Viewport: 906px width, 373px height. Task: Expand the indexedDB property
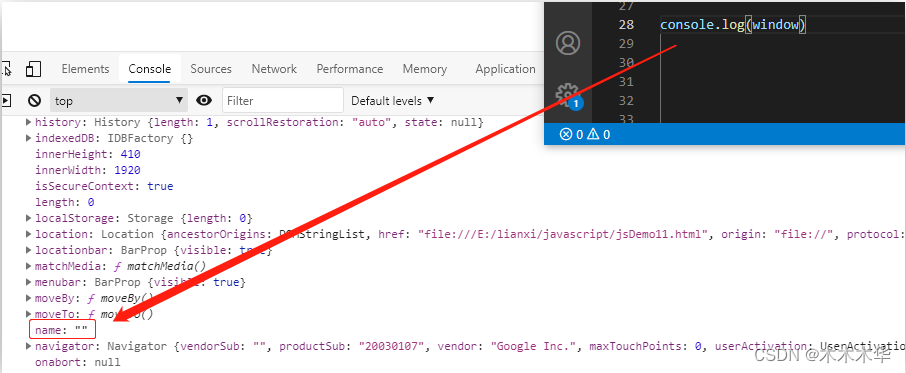click(x=28, y=139)
